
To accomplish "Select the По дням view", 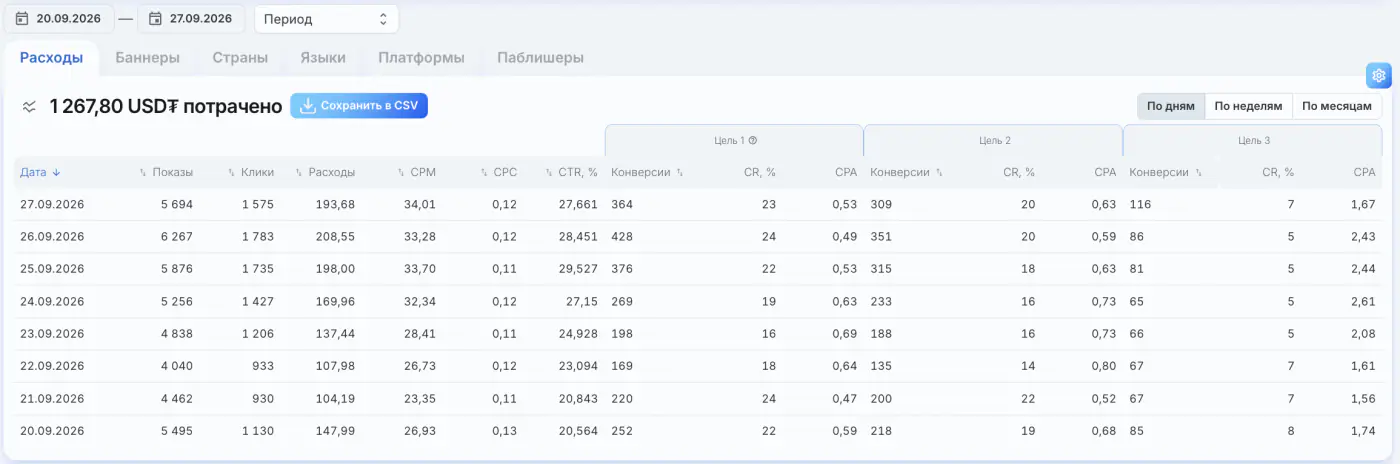I will point(1171,106).
